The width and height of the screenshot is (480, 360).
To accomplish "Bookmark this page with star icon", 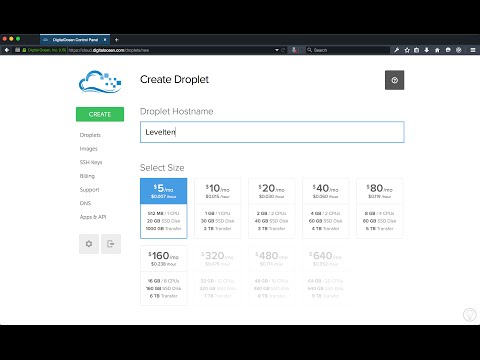I will coord(407,50).
